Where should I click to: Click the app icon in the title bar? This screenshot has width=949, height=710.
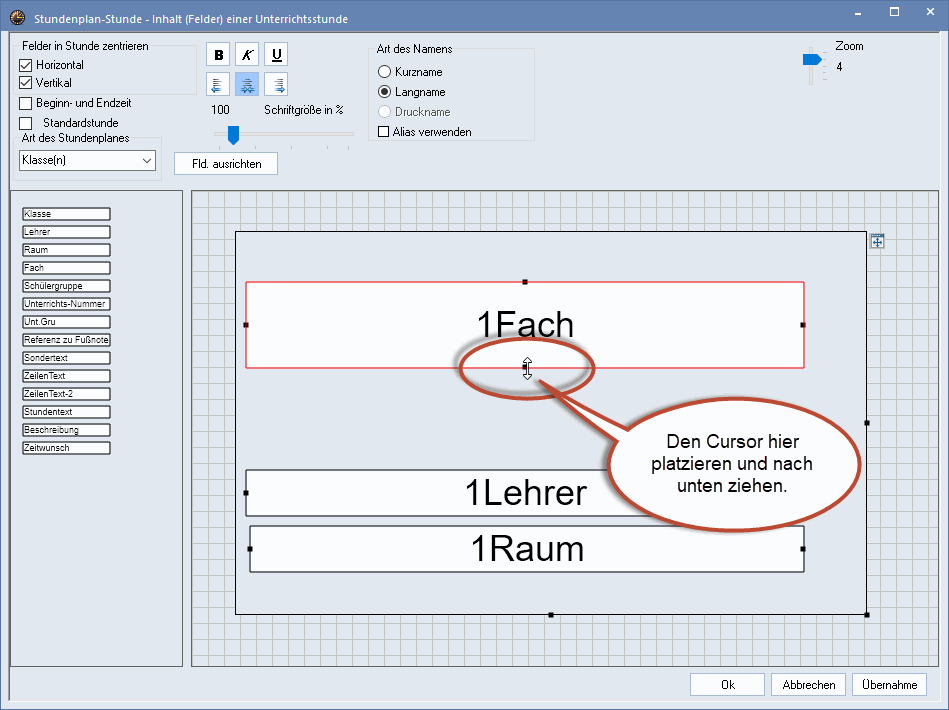tap(18, 18)
